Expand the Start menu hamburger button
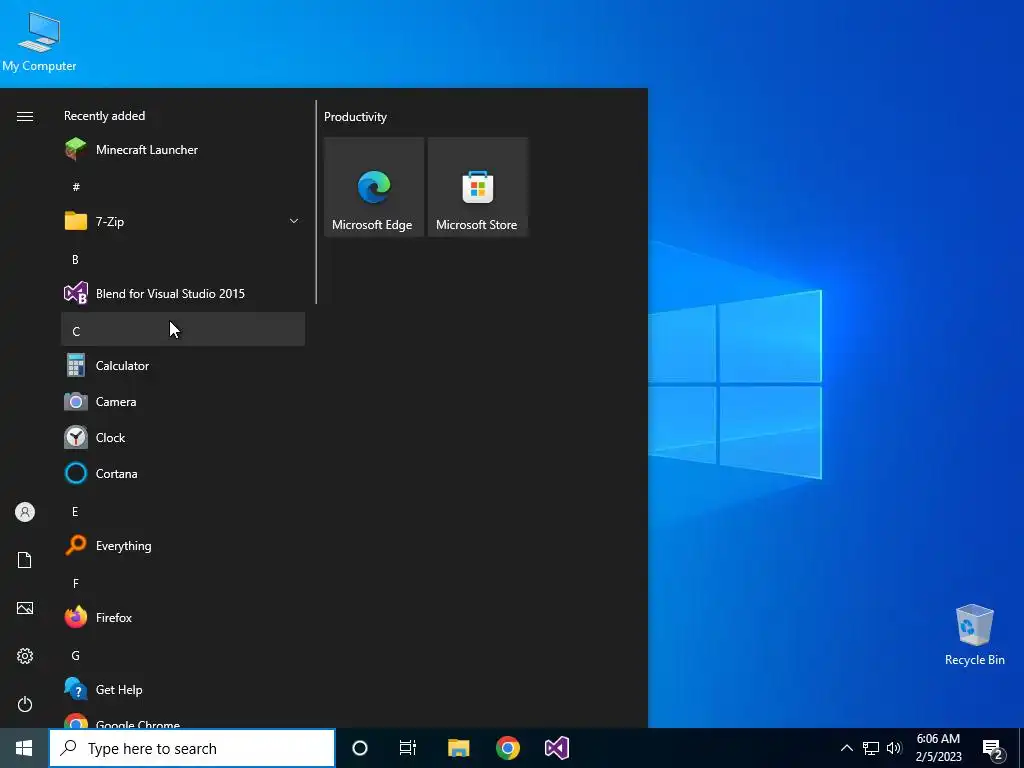This screenshot has height=768, width=1024. [25, 116]
